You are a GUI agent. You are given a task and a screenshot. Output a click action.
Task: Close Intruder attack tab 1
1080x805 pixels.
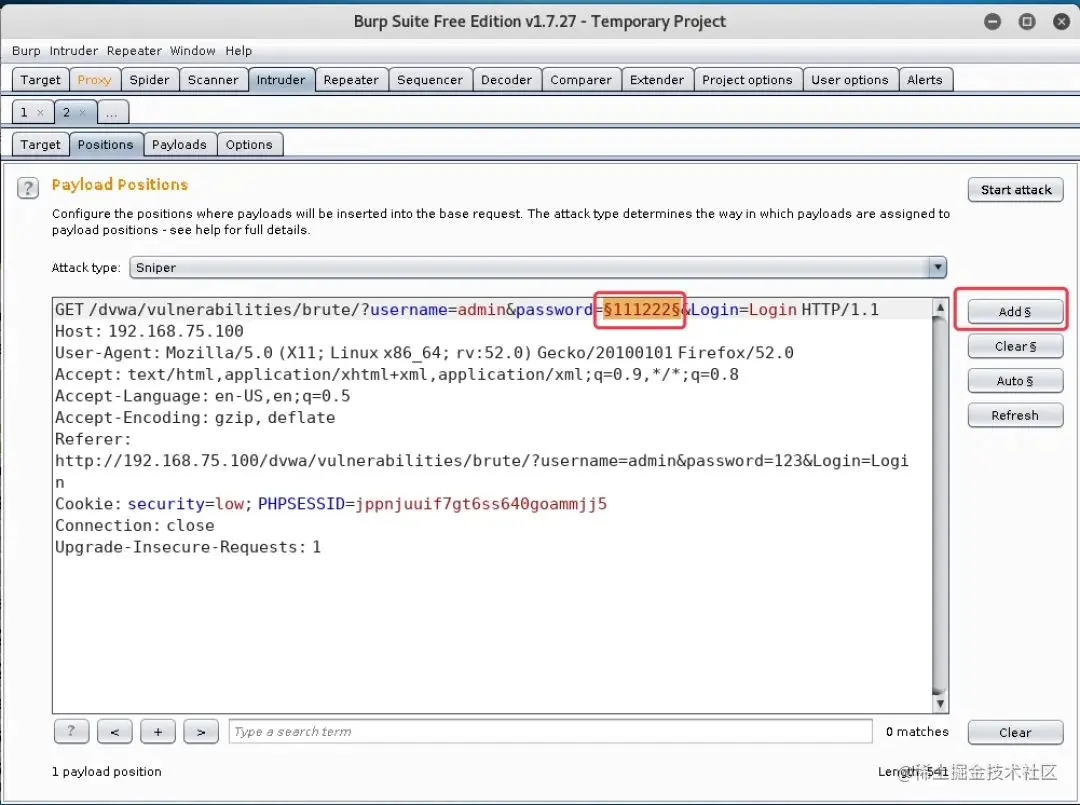[x=41, y=112]
